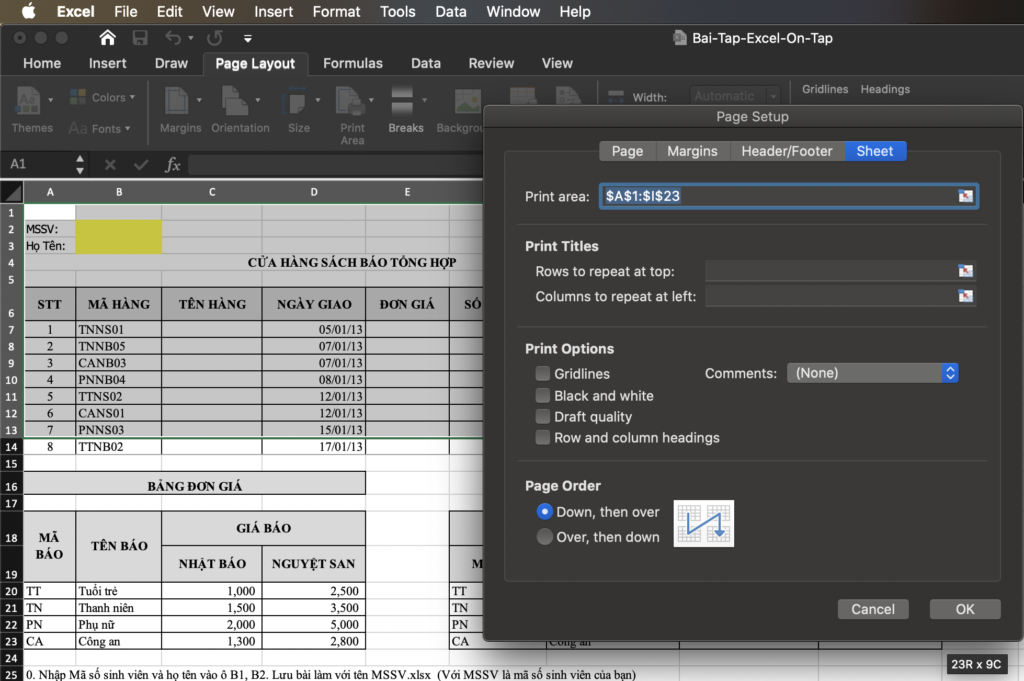Viewport: 1024px width, 681px height.
Task: Click the Themes icon in the ribbon
Action: [x=29, y=100]
